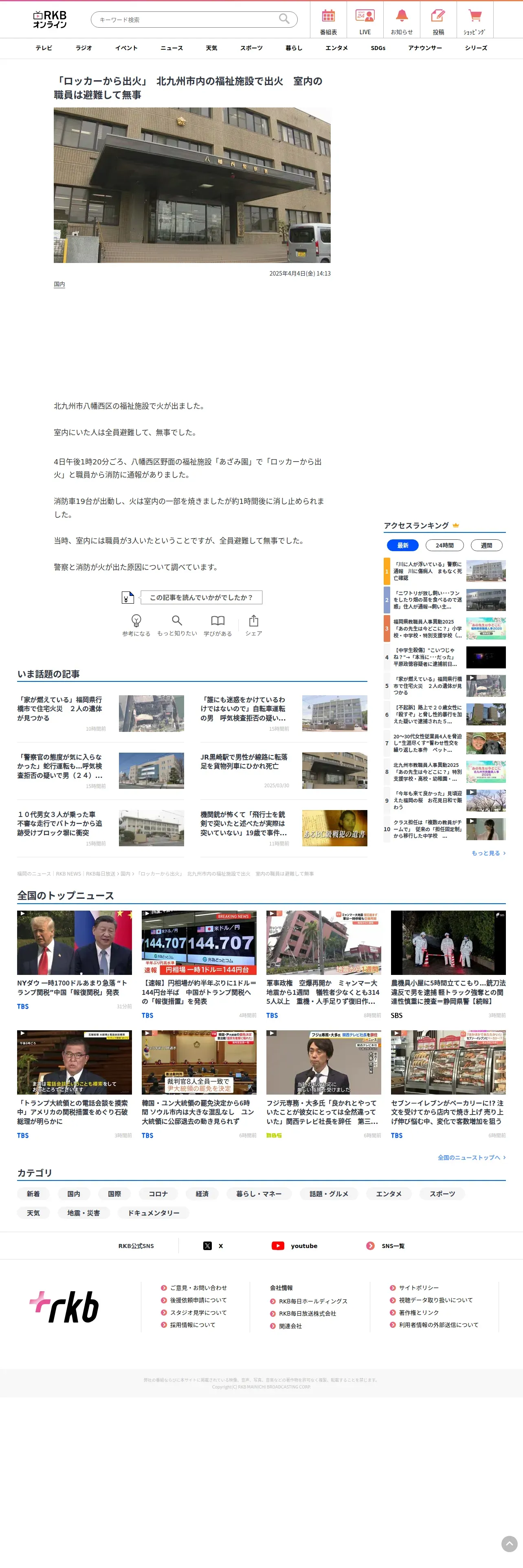Screen dimensions: 523x1568
Task: Open the 円相場 144円台 news thumbnail
Action: pos(199,942)
